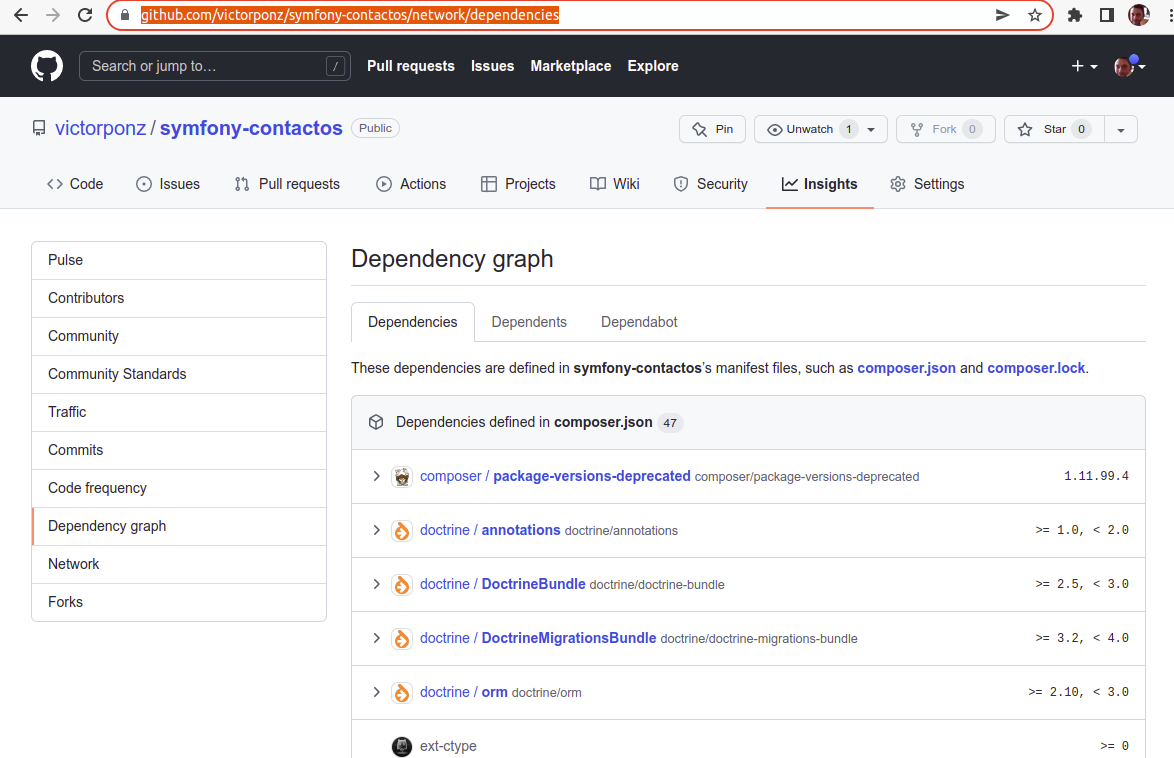Pin the repository to profile

pyautogui.click(x=713, y=129)
